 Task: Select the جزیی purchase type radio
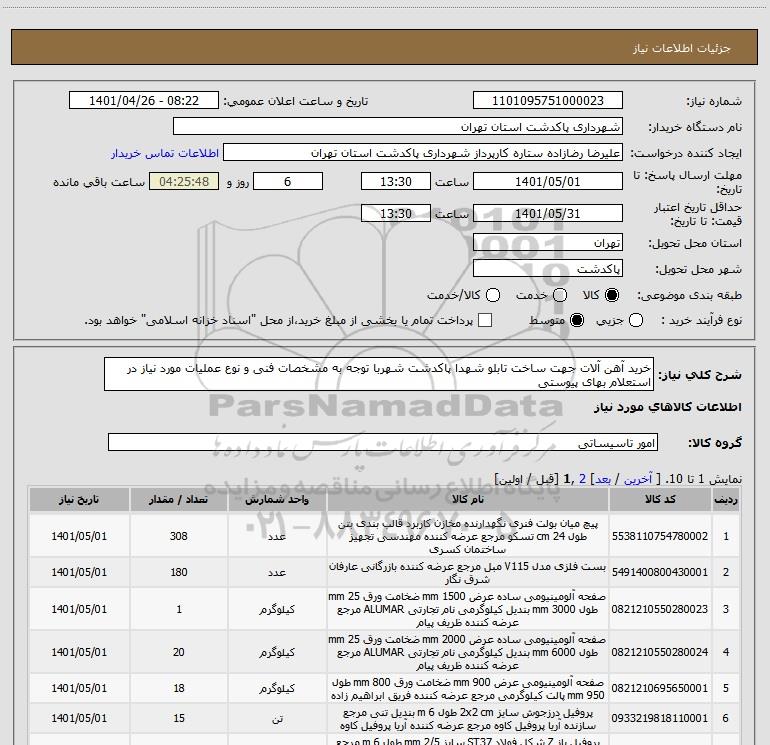(x=636, y=320)
